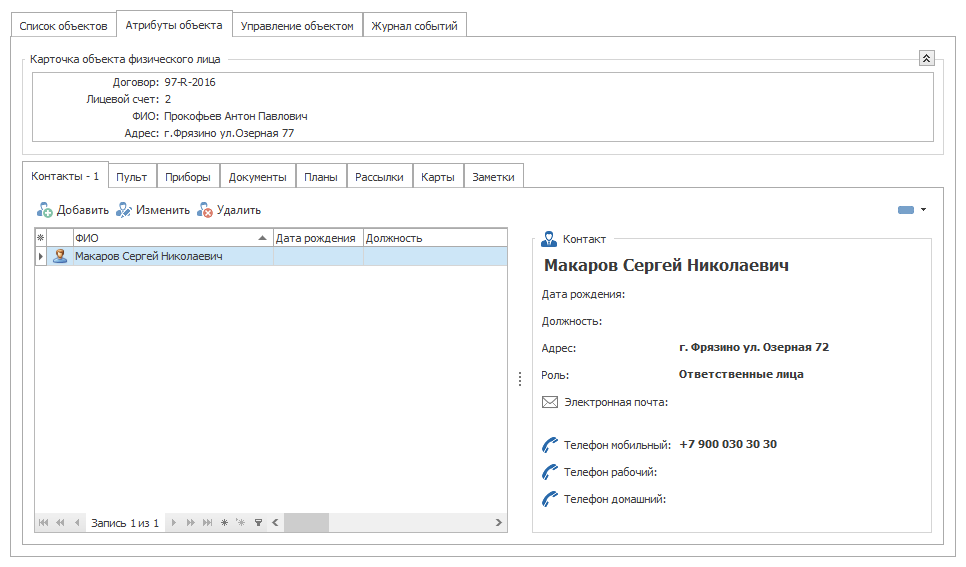Click the email envelope icon
Image resolution: width=966 pixels, height=567 pixels.
550,402
